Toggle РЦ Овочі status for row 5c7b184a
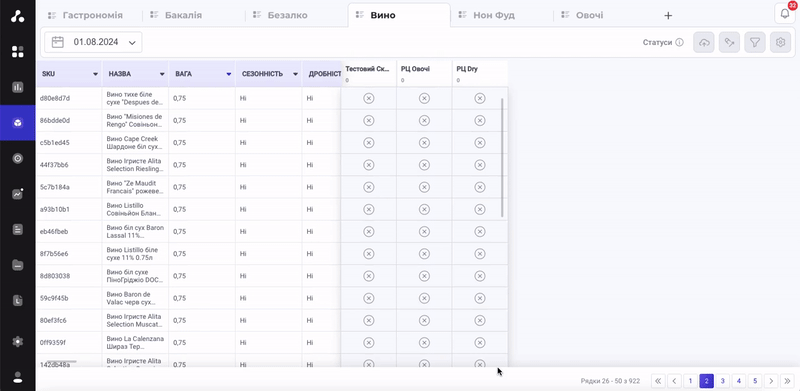 (x=424, y=187)
